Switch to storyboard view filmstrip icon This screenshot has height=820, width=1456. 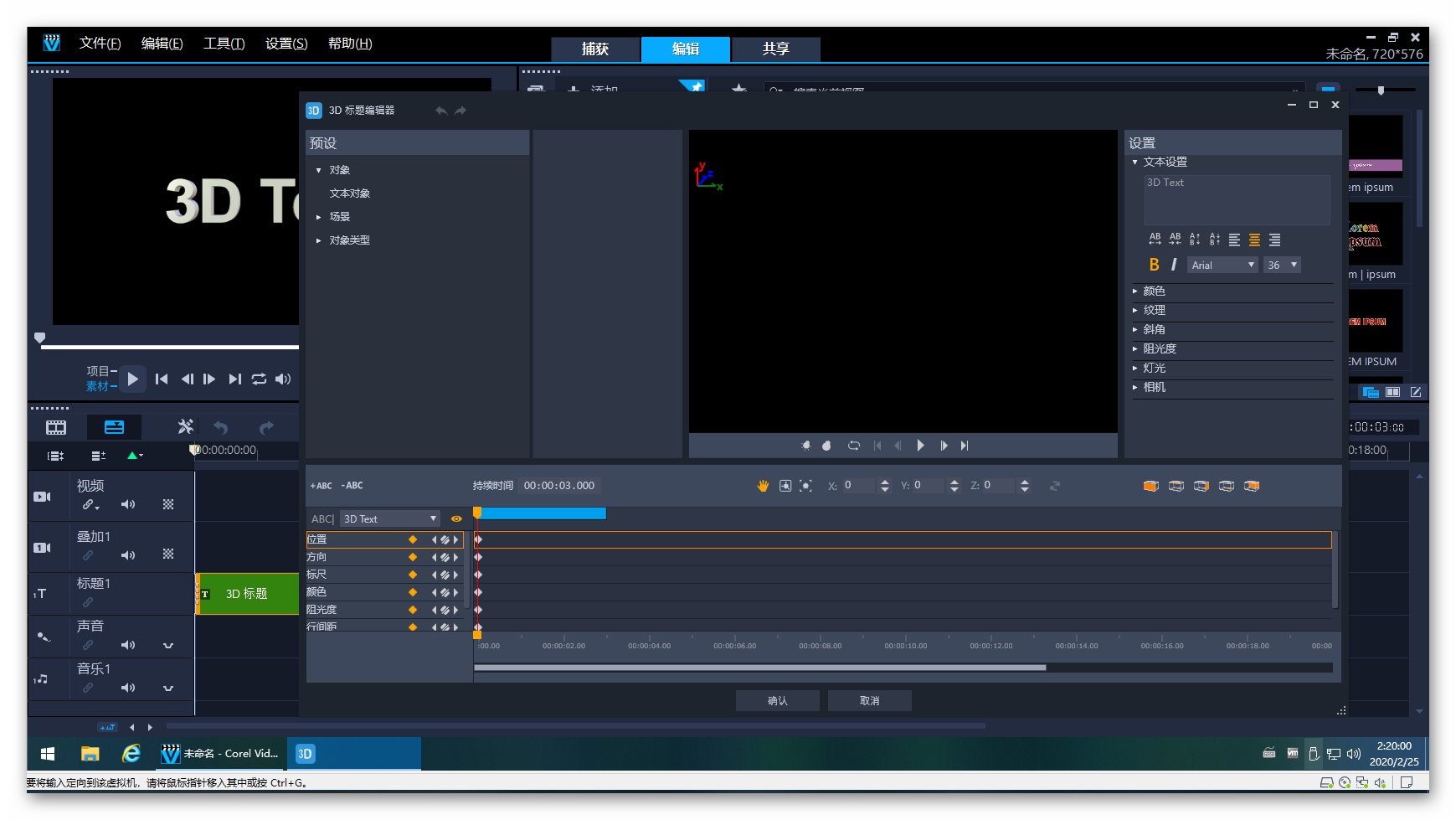[56, 427]
